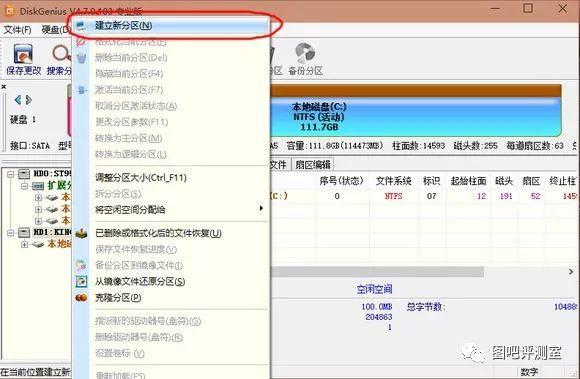Click the scrollbar right arrow
Screen dimensions: 580x379
(571, 272)
